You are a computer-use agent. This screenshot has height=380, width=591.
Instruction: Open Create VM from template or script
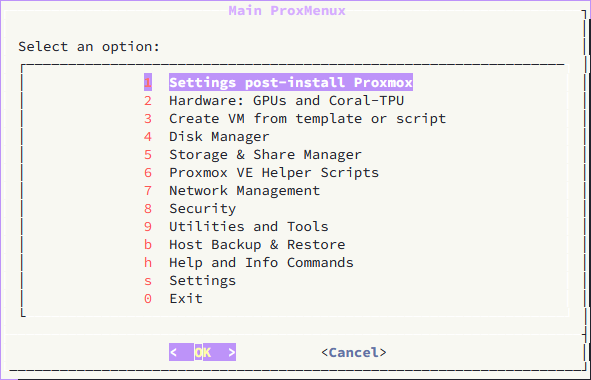[x=308, y=118]
